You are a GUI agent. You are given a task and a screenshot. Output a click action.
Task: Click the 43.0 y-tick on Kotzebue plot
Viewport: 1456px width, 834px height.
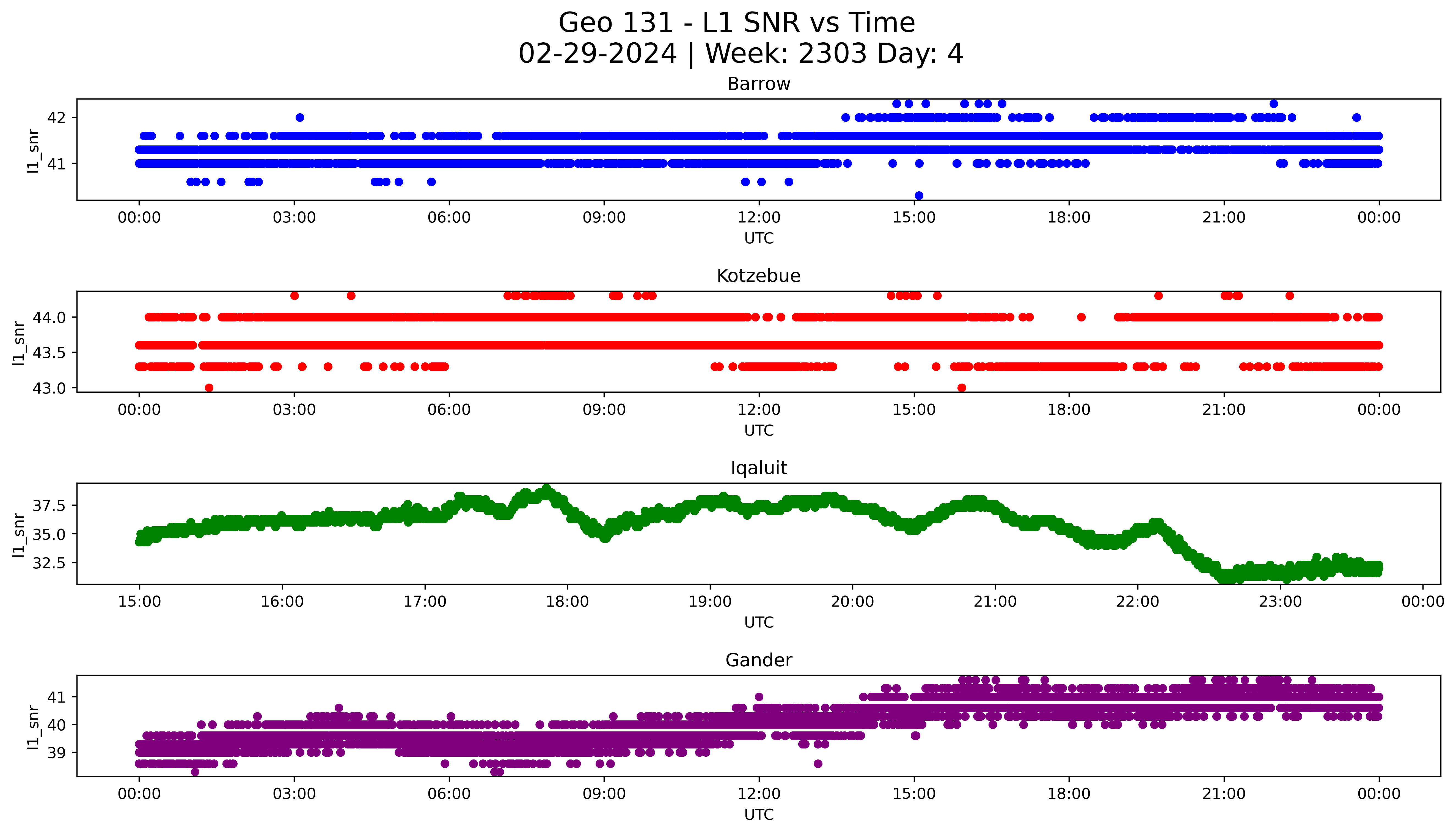49,388
